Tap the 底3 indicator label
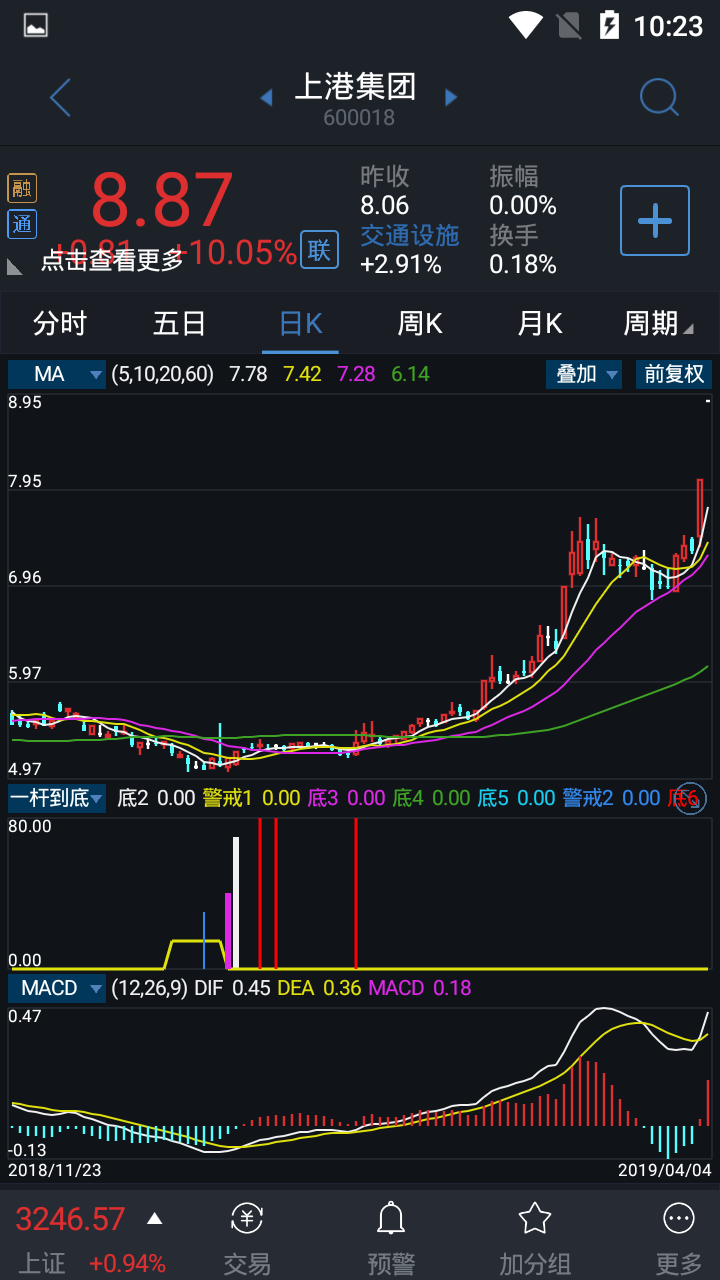Image resolution: width=720 pixels, height=1280 pixels. [x=324, y=798]
